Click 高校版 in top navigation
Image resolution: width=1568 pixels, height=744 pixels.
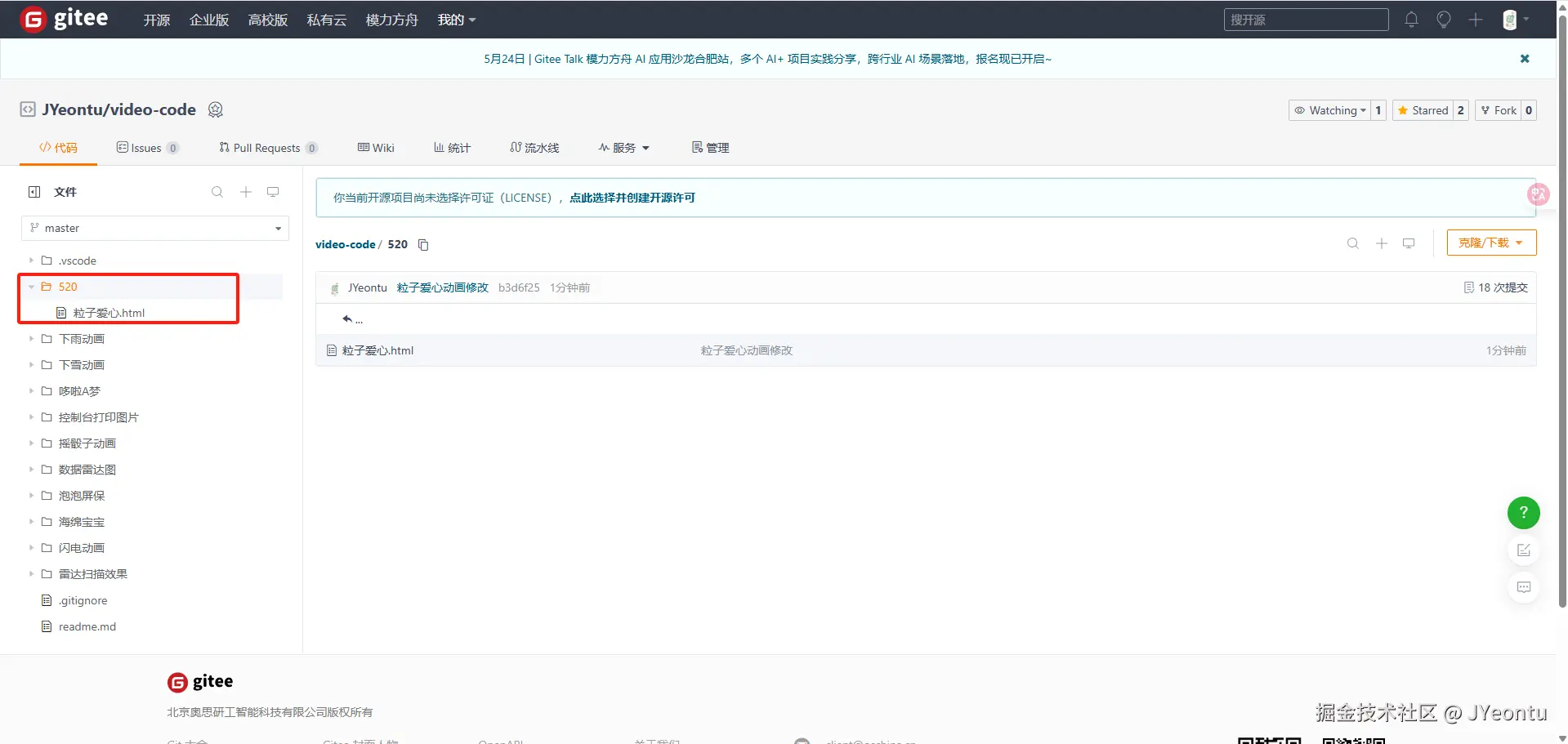click(268, 20)
